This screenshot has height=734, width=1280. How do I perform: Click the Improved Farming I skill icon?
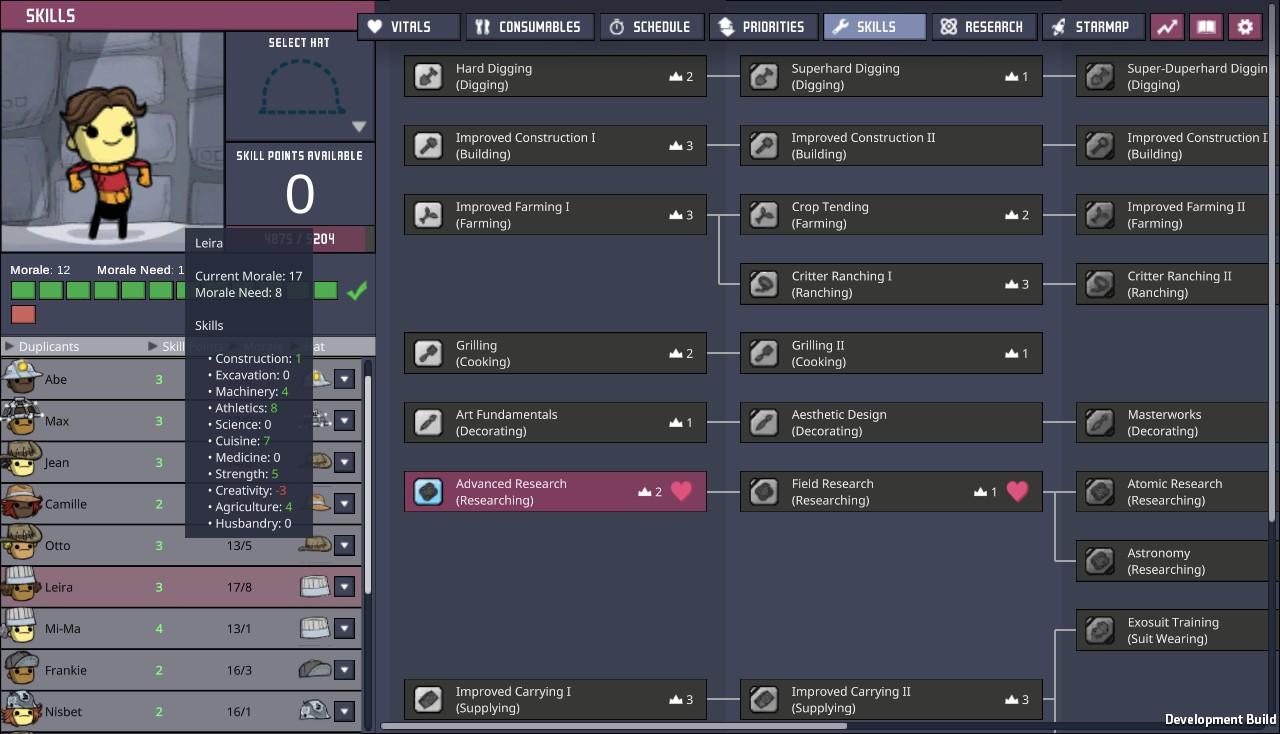[x=429, y=215]
